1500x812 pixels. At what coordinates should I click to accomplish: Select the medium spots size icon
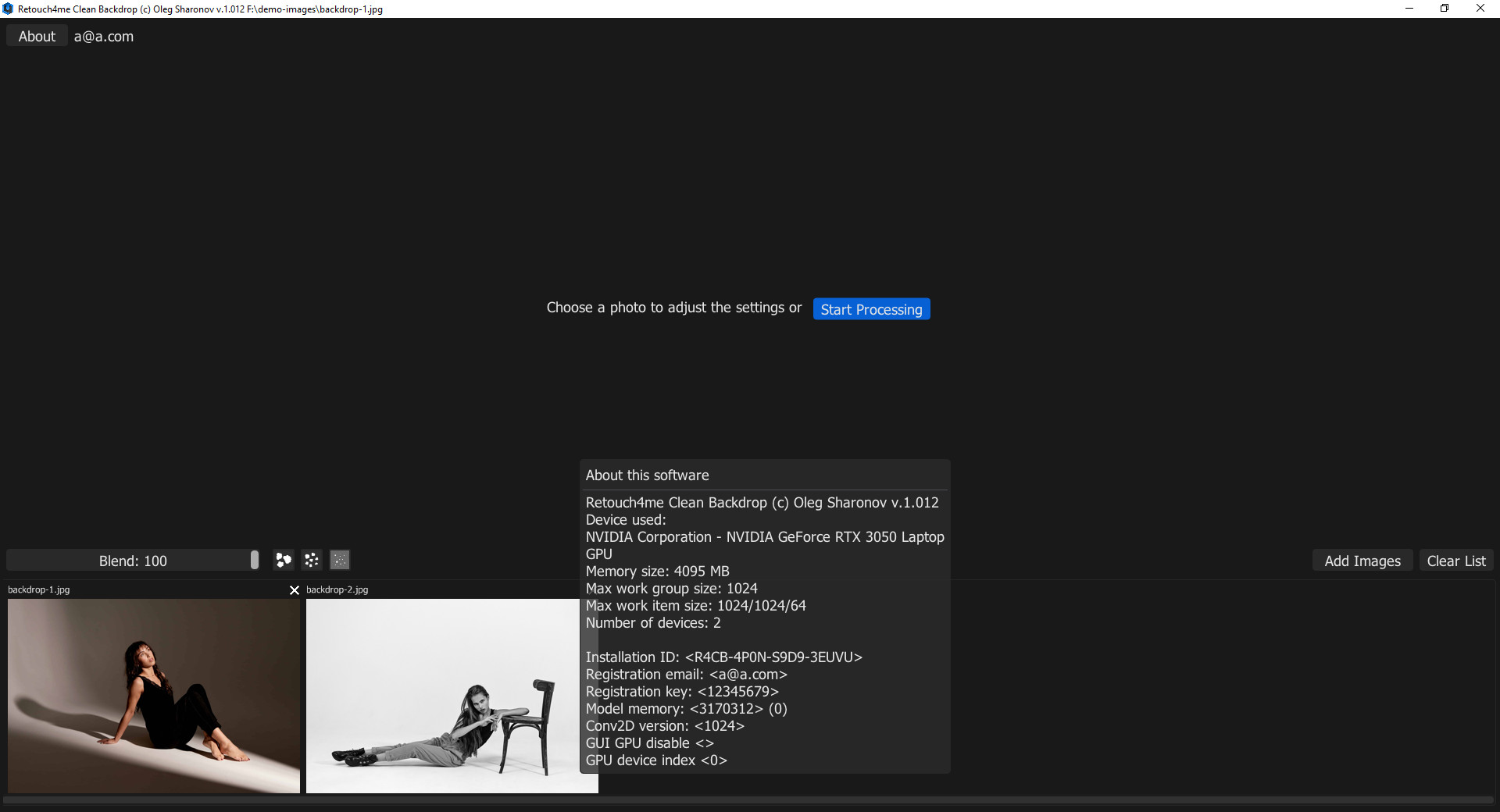[312, 560]
